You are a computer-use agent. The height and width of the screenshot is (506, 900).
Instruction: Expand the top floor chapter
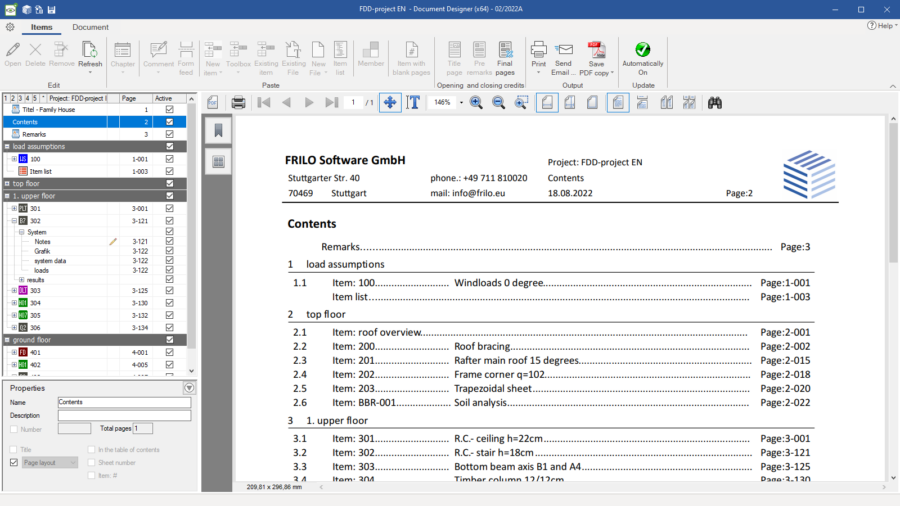tap(7, 184)
